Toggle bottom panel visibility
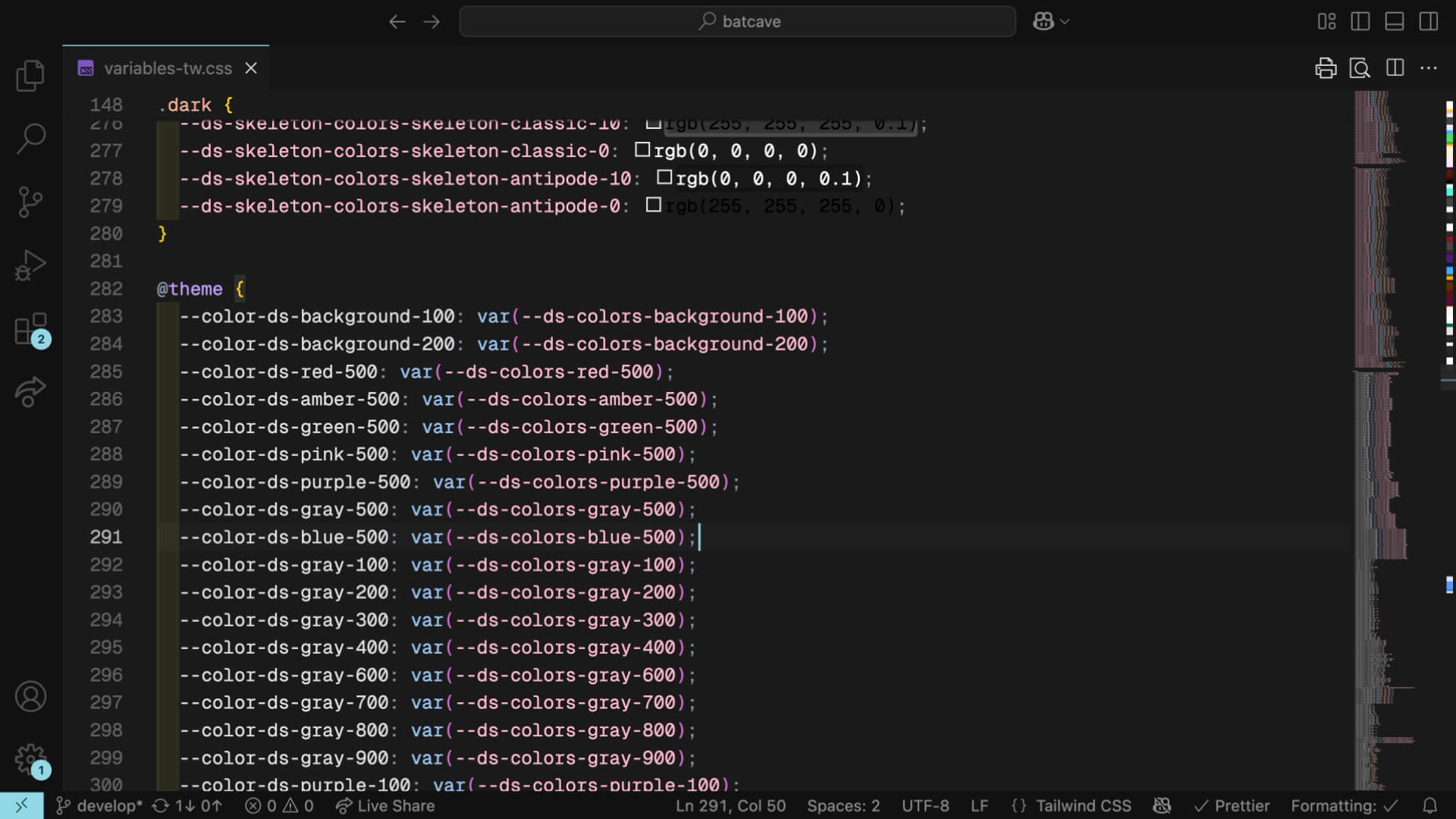 (1395, 21)
